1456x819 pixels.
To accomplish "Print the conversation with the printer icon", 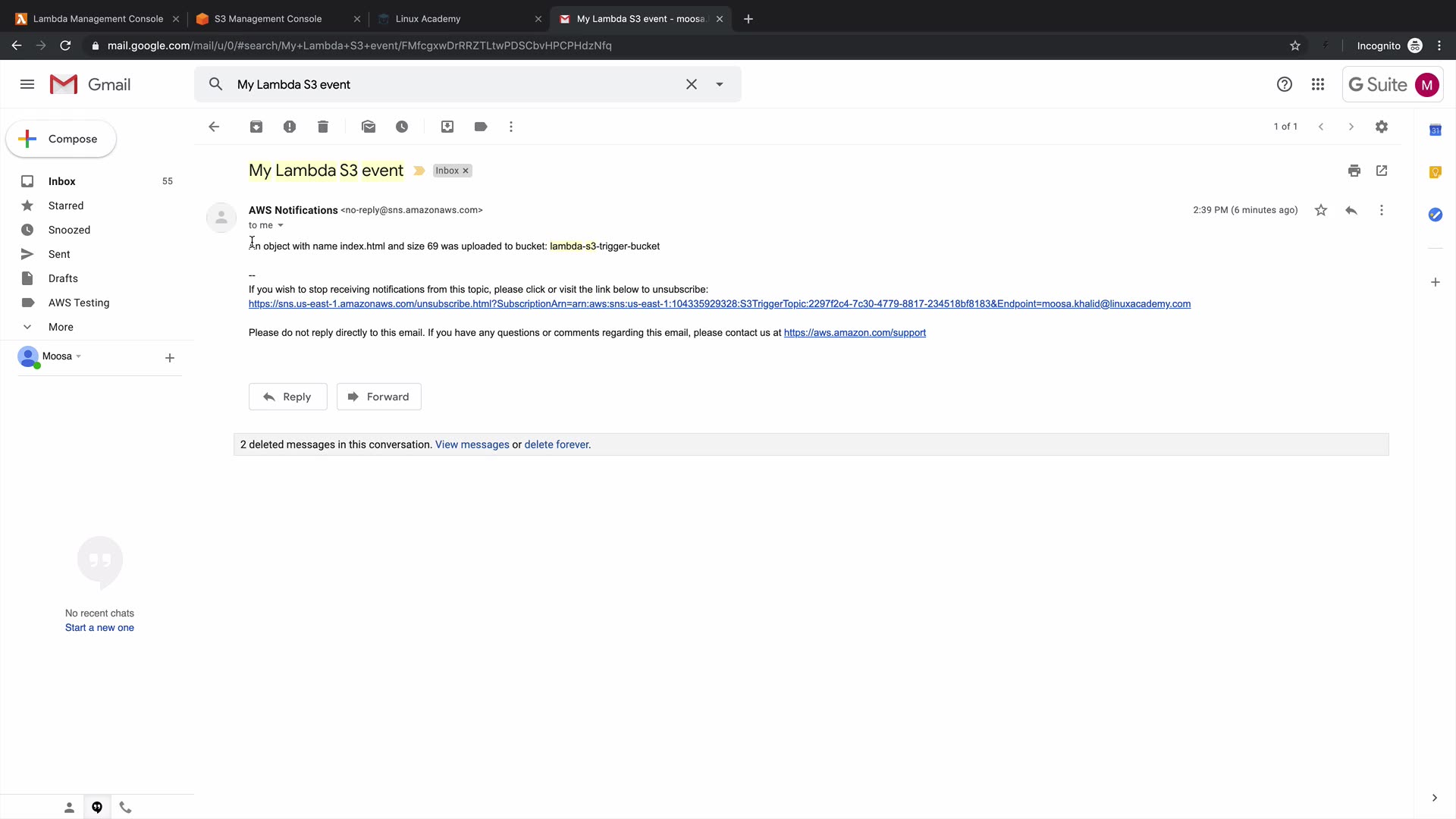I will (1354, 171).
